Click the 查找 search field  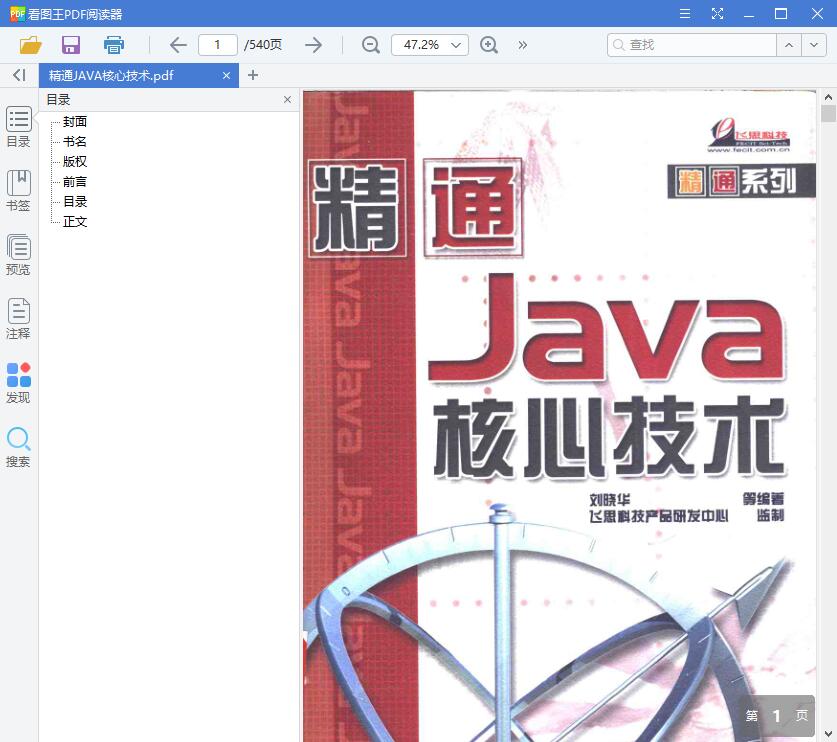(x=691, y=45)
